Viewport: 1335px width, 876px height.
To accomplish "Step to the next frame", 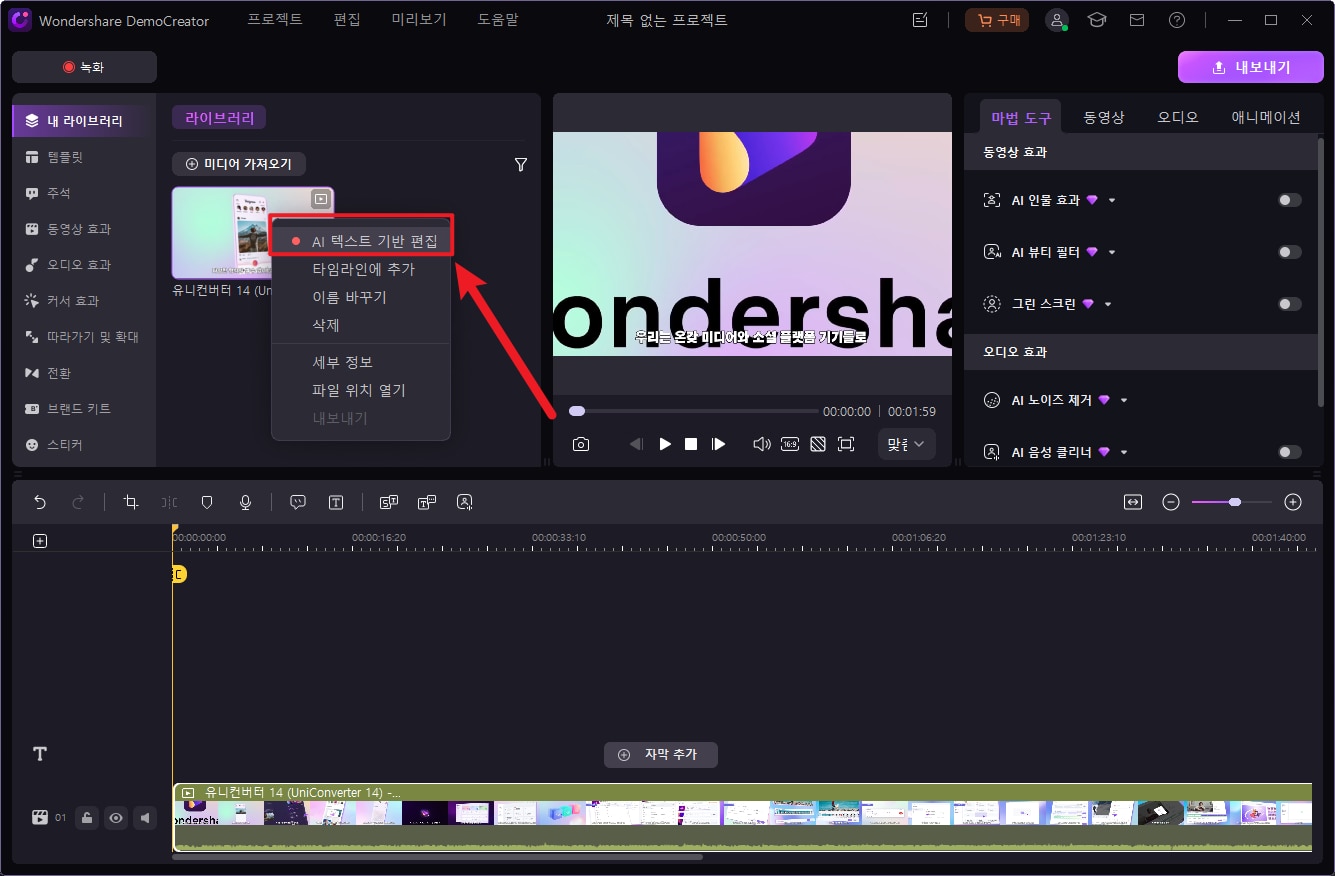I will [718, 444].
